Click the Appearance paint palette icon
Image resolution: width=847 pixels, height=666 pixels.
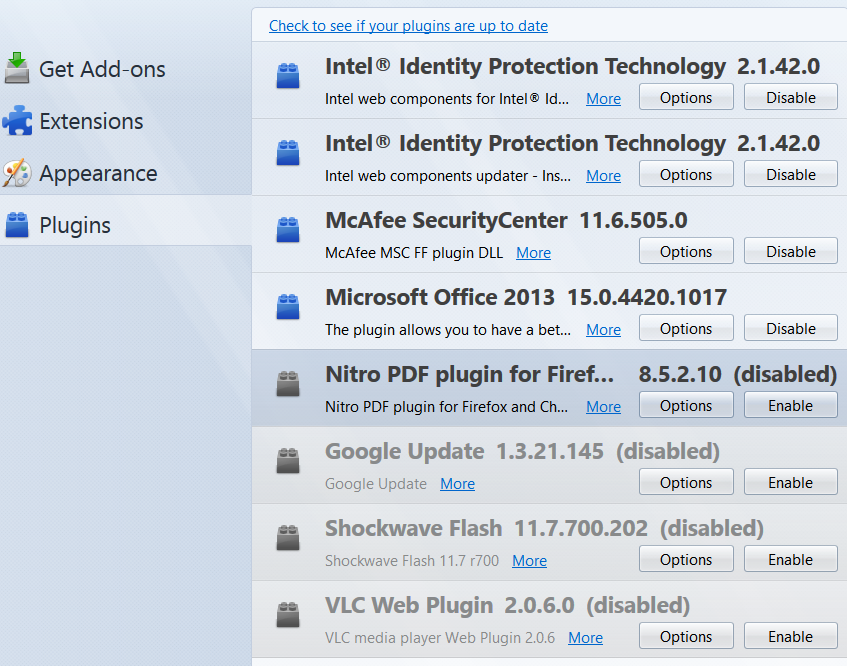[17, 173]
